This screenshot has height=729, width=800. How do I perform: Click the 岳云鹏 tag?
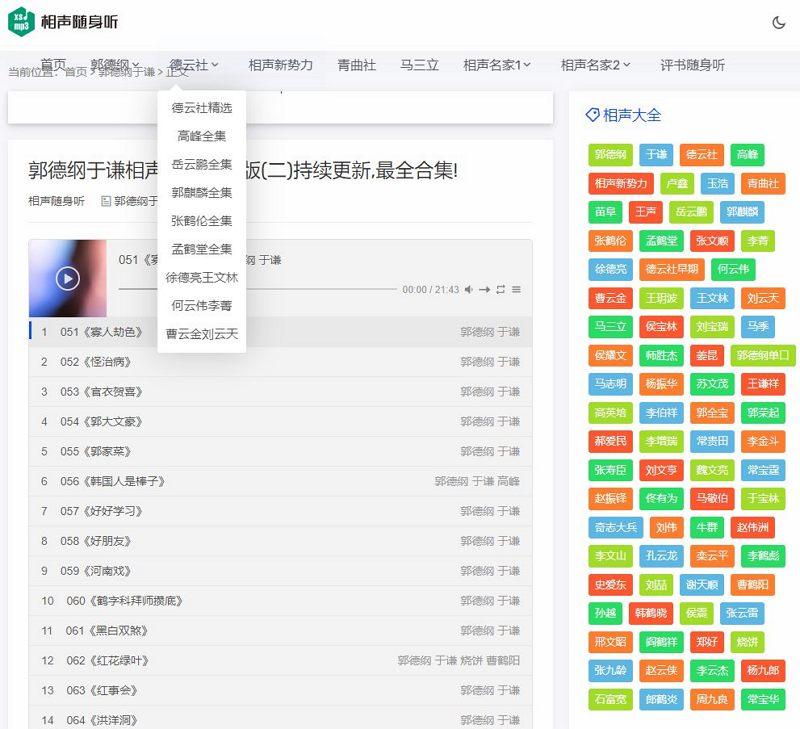[691, 212]
